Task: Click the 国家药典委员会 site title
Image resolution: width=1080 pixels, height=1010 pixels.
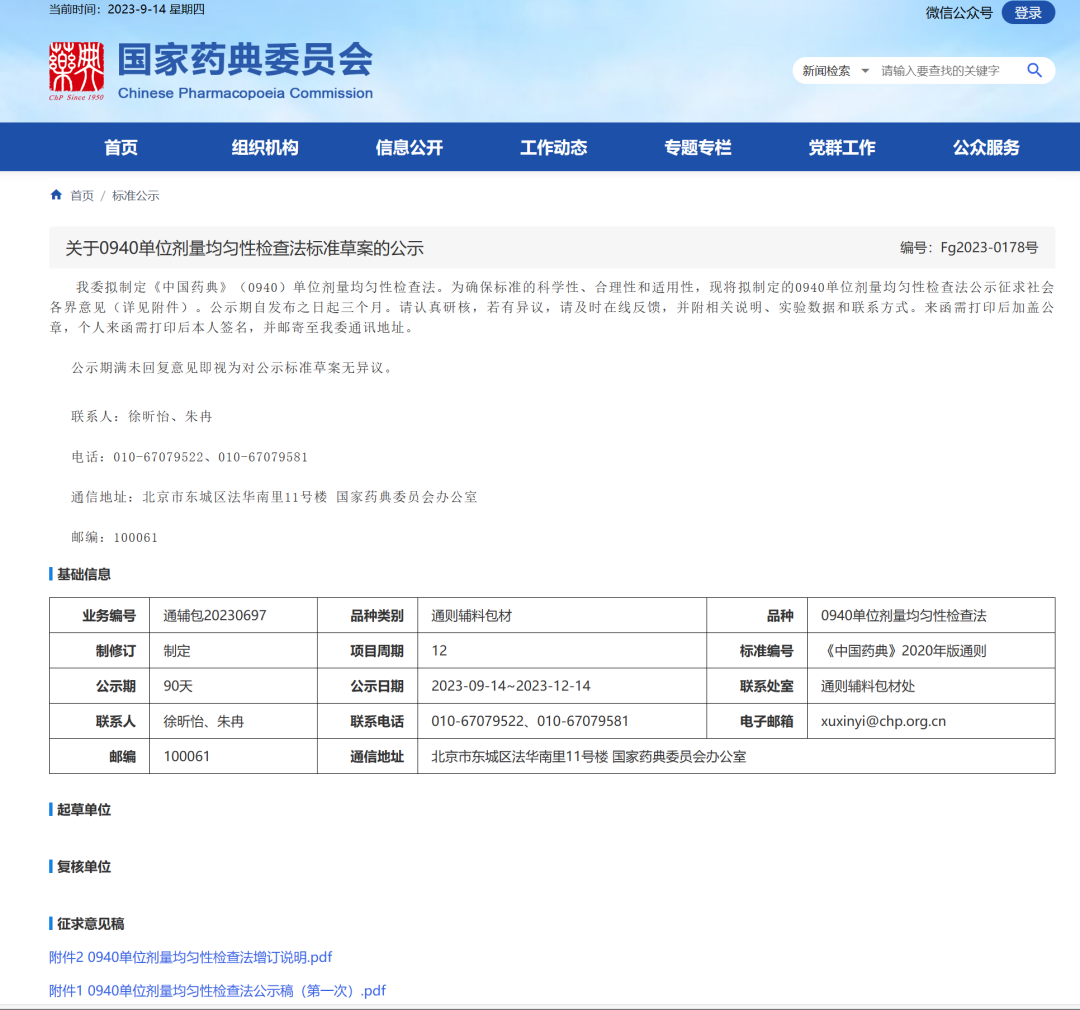Action: tap(245, 59)
